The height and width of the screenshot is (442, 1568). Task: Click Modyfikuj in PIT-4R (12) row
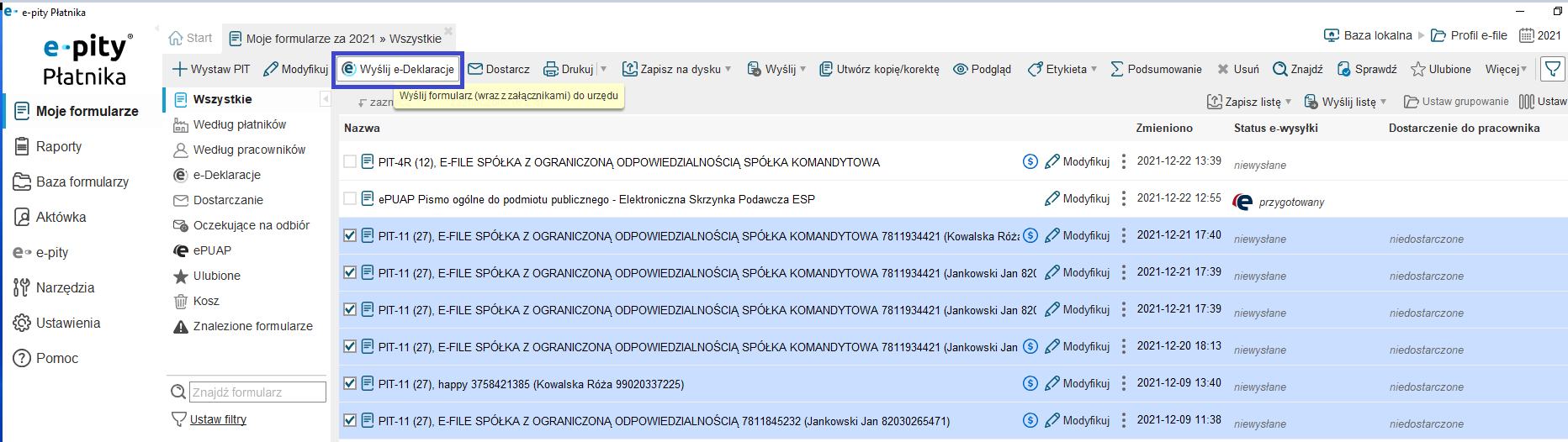click(x=1078, y=161)
